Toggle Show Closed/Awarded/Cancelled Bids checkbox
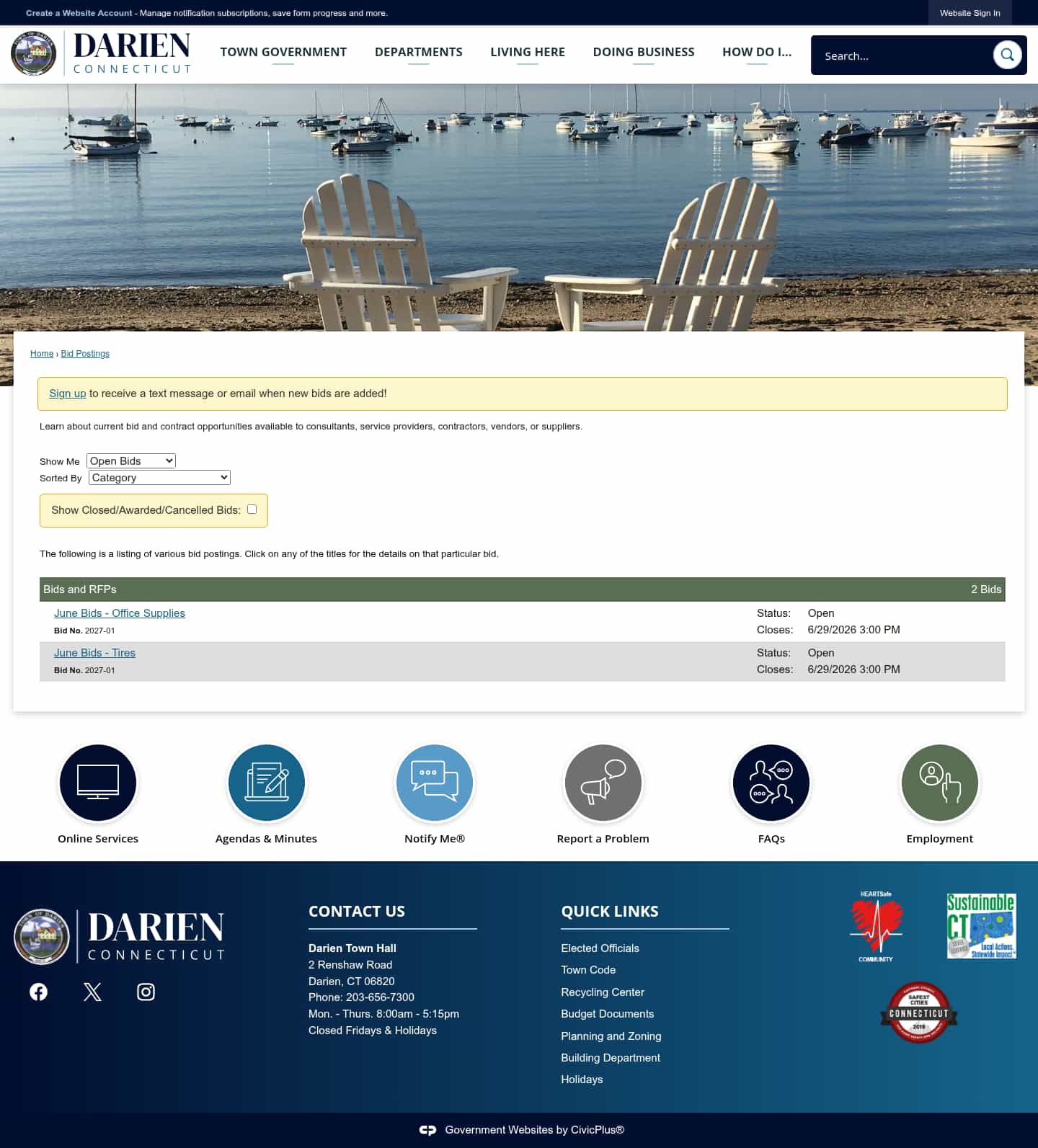1038x1148 pixels. 252,509
